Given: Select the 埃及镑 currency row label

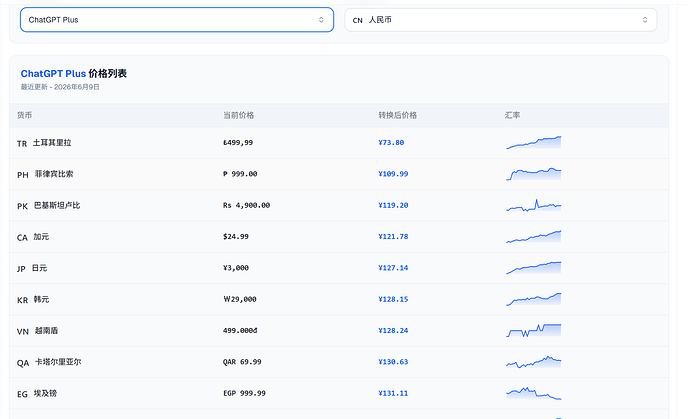Looking at the screenshot, I should tap(45, 393).
